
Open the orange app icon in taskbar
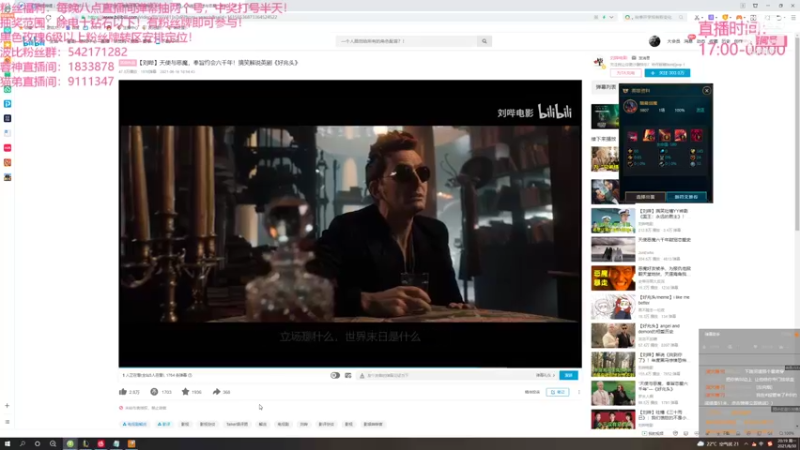[x=131, y=444]
